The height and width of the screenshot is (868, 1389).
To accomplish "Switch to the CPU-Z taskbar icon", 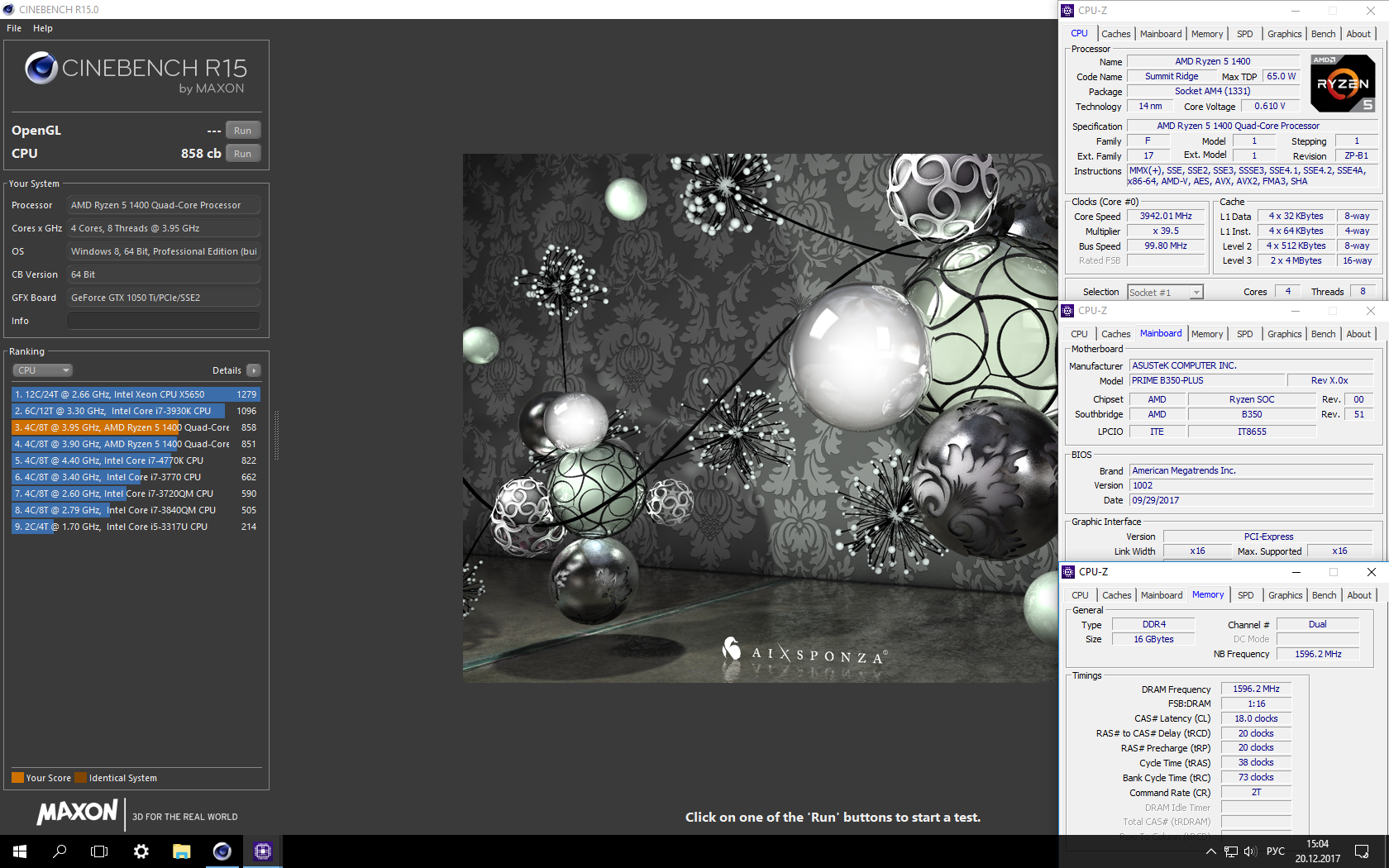I will tap(263, 851).
